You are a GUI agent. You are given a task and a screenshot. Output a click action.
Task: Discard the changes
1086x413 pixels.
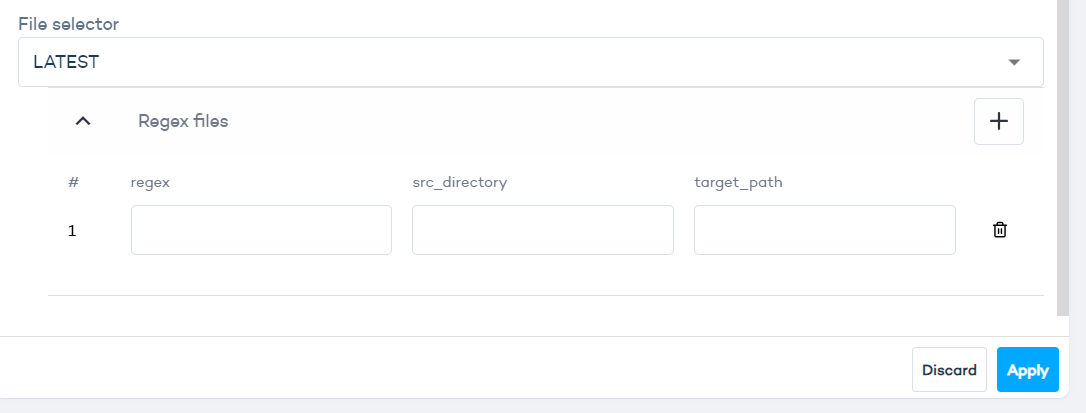click(949, 370)
